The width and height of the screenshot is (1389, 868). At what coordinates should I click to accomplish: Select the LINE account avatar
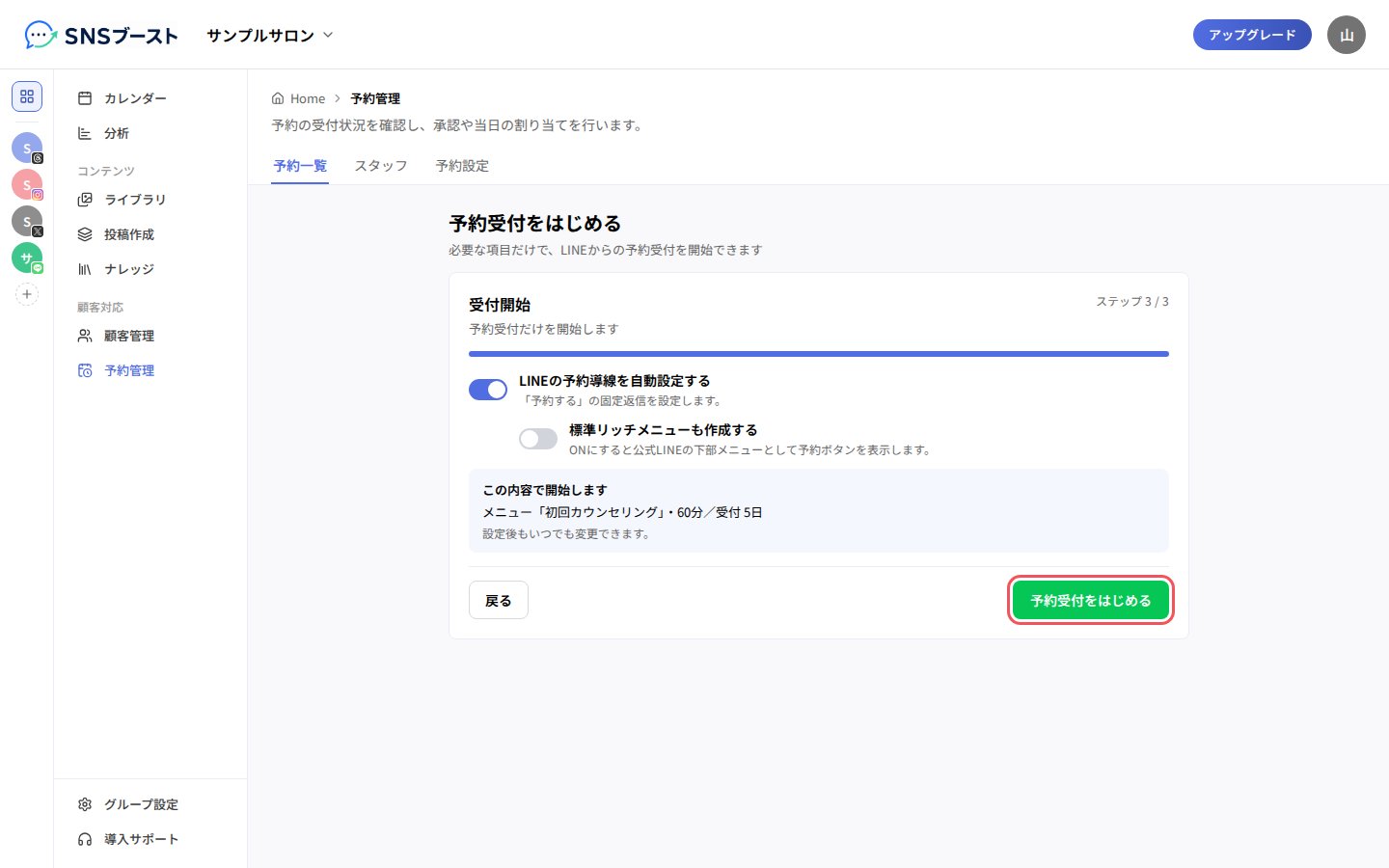pos(27,258)
